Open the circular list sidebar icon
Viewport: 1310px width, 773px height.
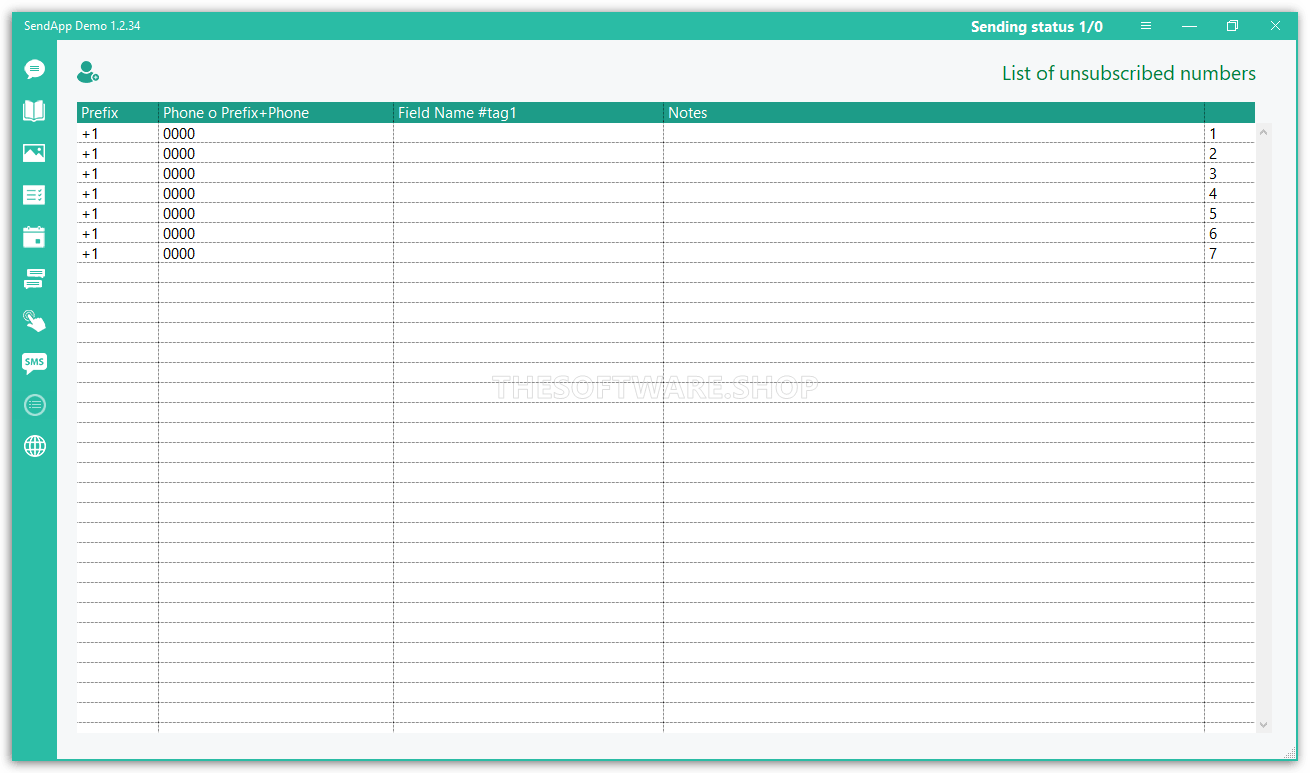tap(35, 405)
